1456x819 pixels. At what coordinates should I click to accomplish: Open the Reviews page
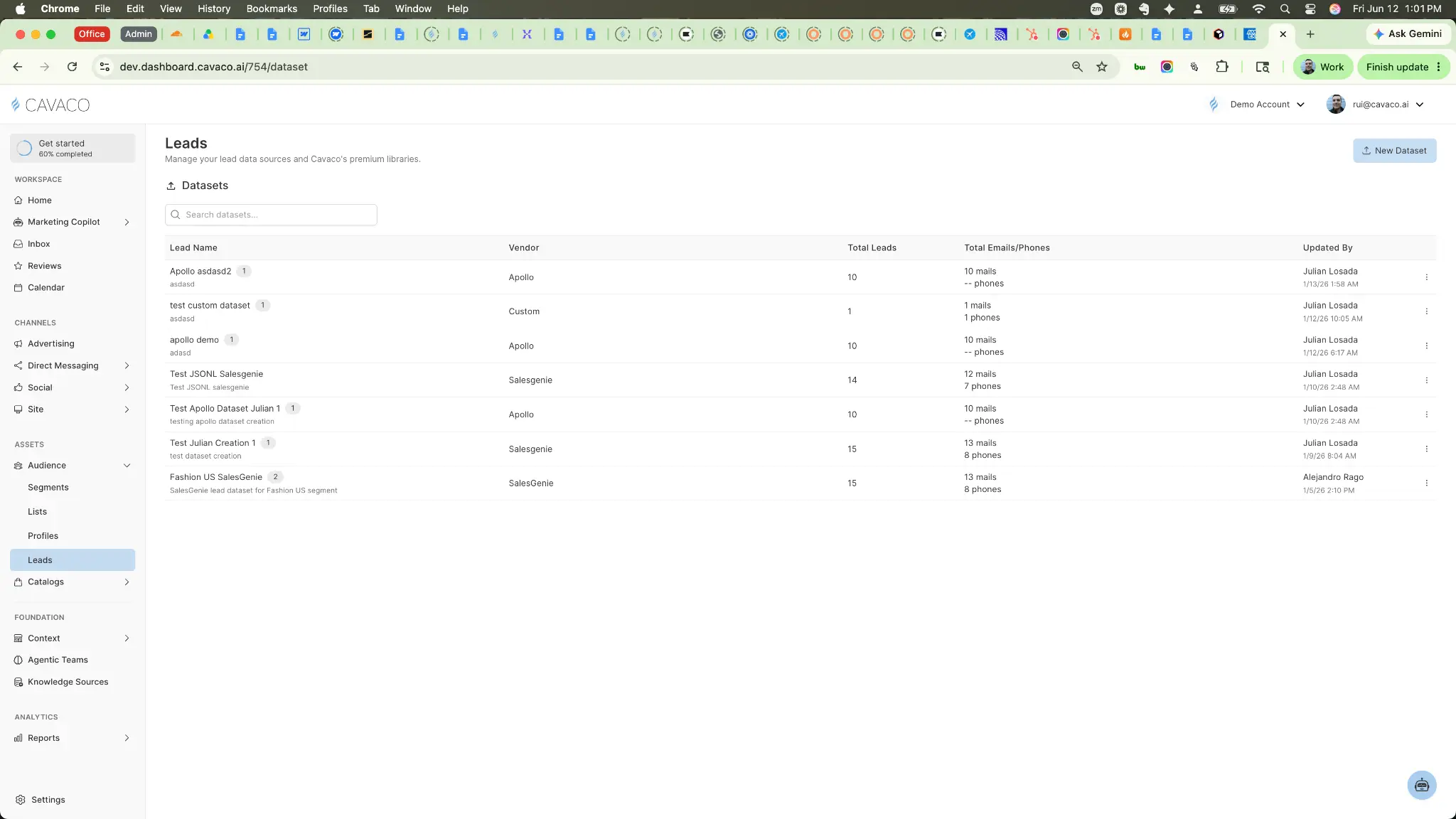(44, 266)
